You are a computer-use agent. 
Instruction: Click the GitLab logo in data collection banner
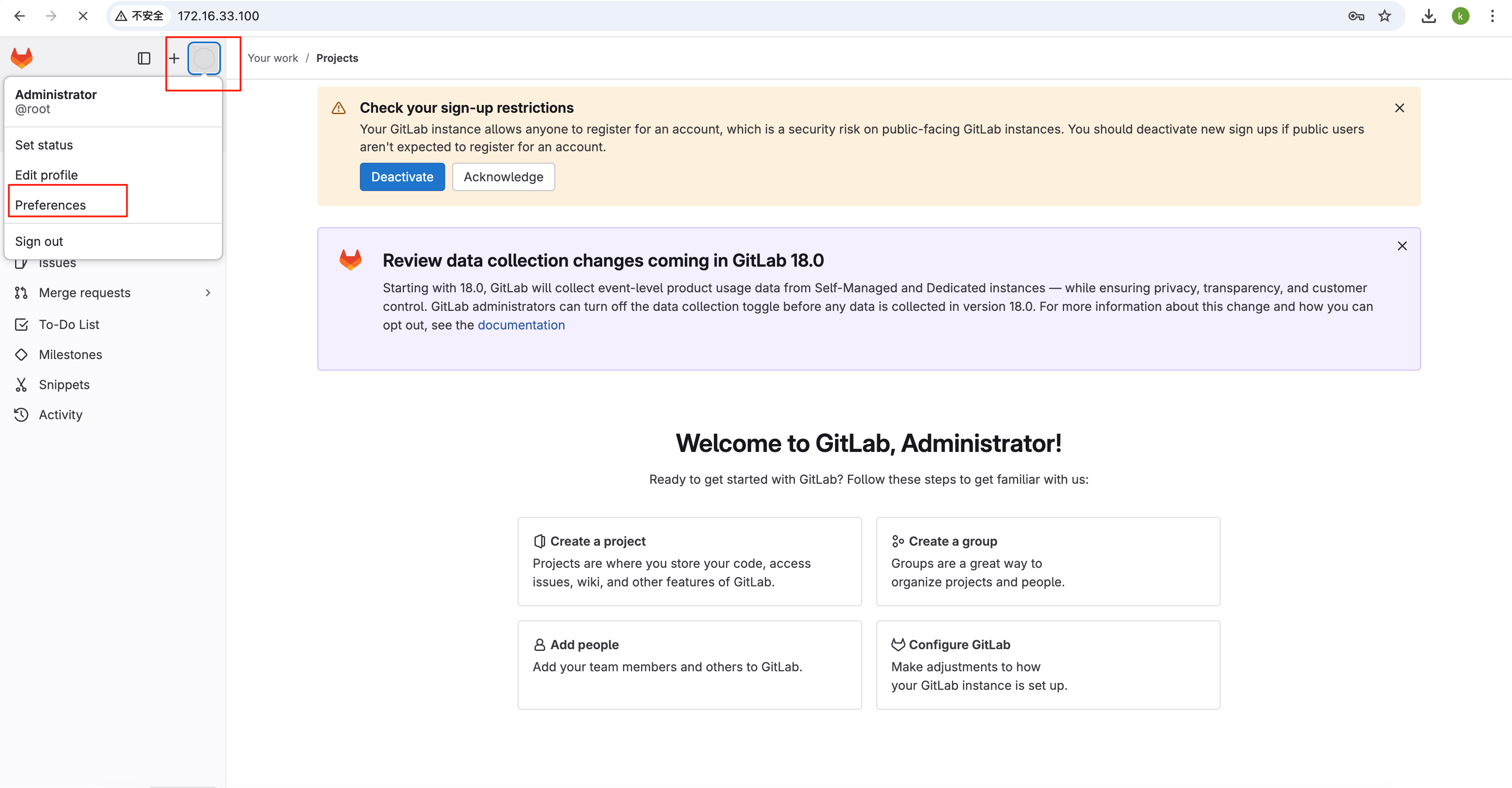351,260
